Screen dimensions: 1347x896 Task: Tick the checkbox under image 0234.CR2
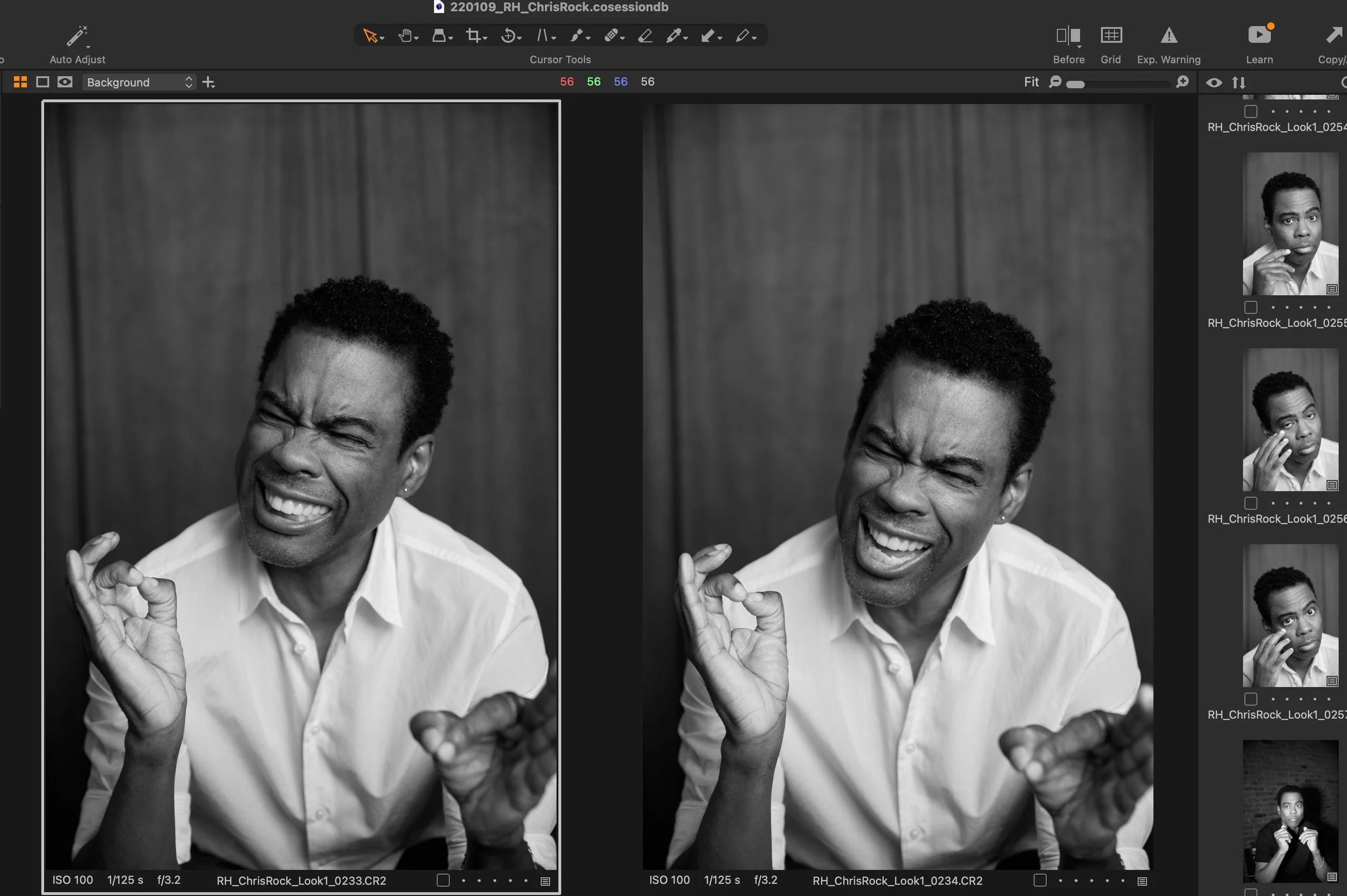pyautogui.click(x=1039, y=880)
